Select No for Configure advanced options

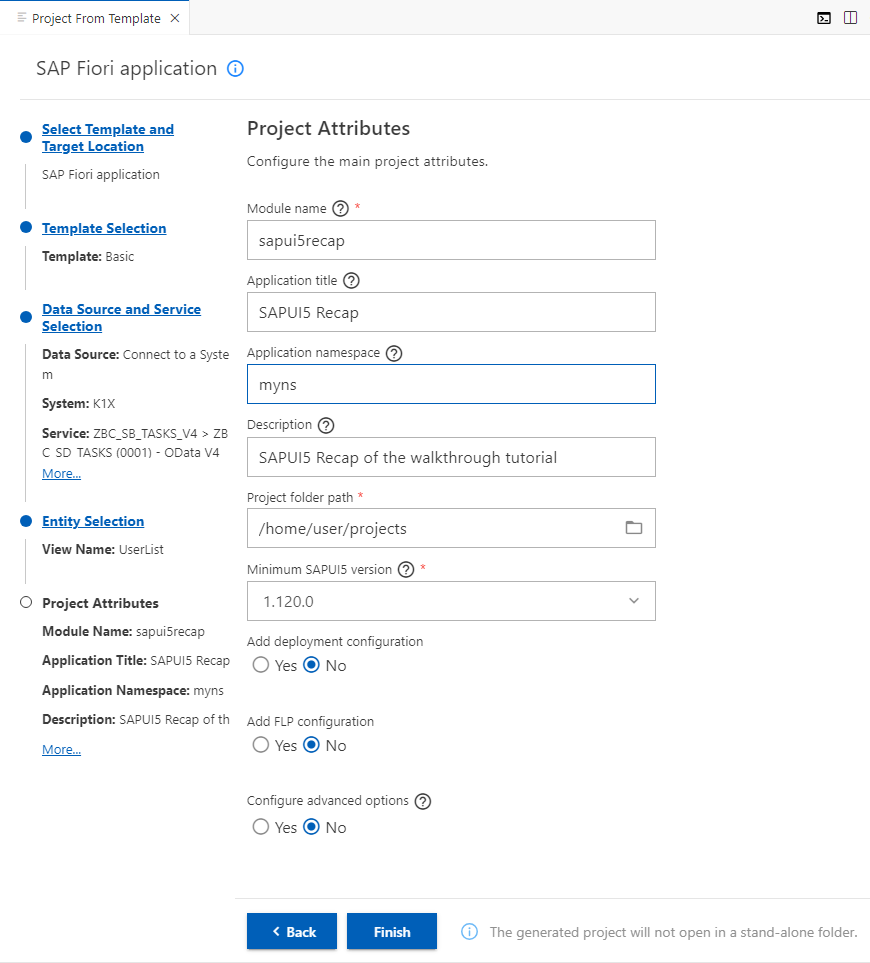coord(312,827)
